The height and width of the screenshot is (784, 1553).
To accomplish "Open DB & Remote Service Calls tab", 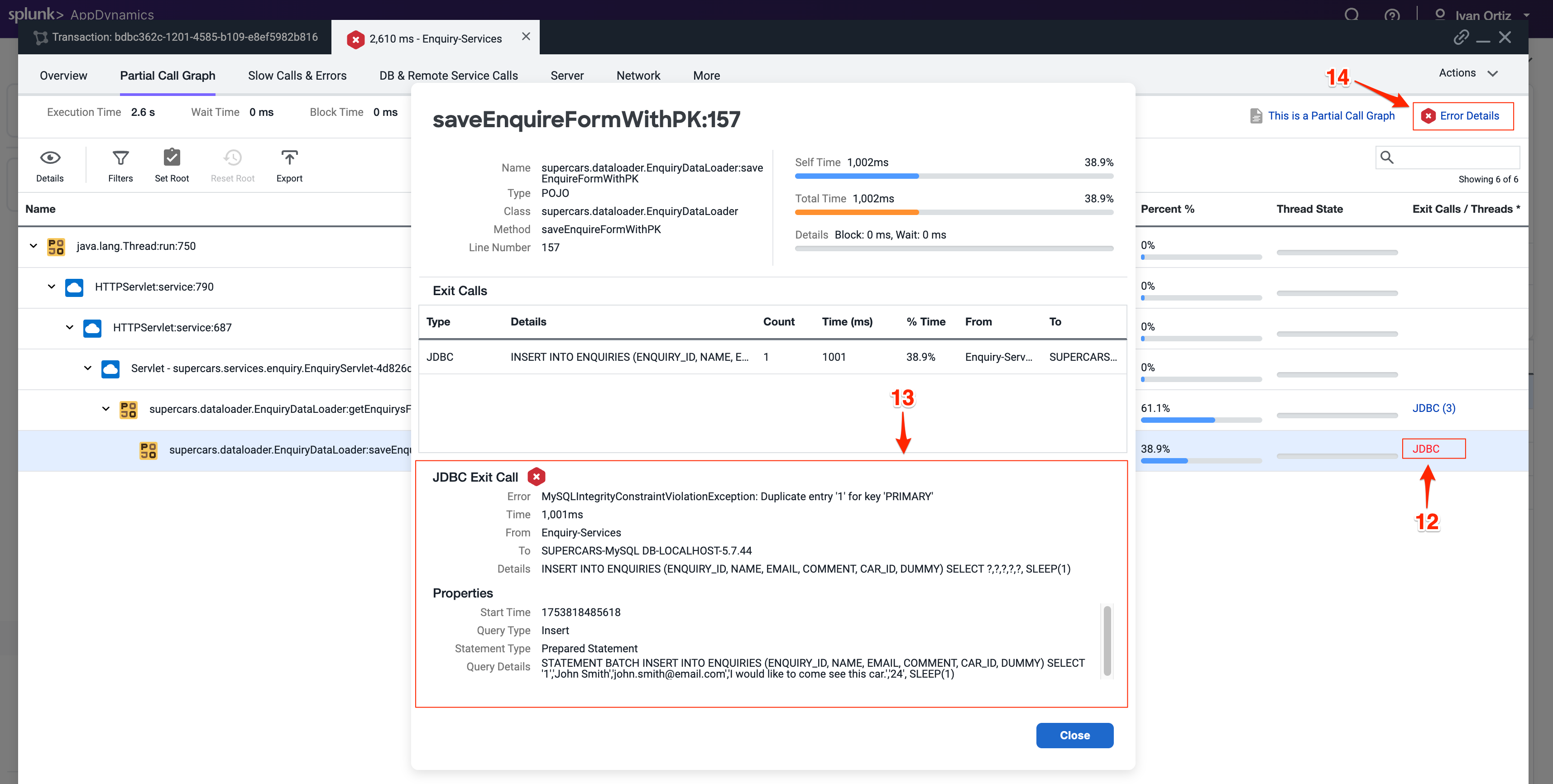I will (x=448, y=75).
